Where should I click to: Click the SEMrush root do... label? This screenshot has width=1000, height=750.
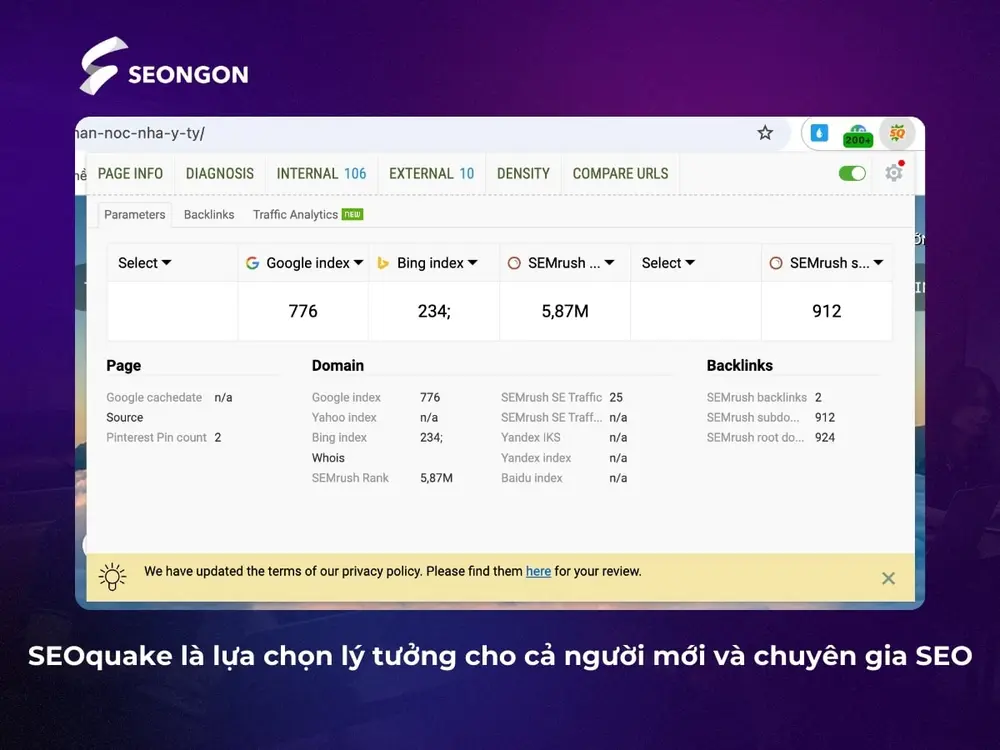[x=755, y=438]
